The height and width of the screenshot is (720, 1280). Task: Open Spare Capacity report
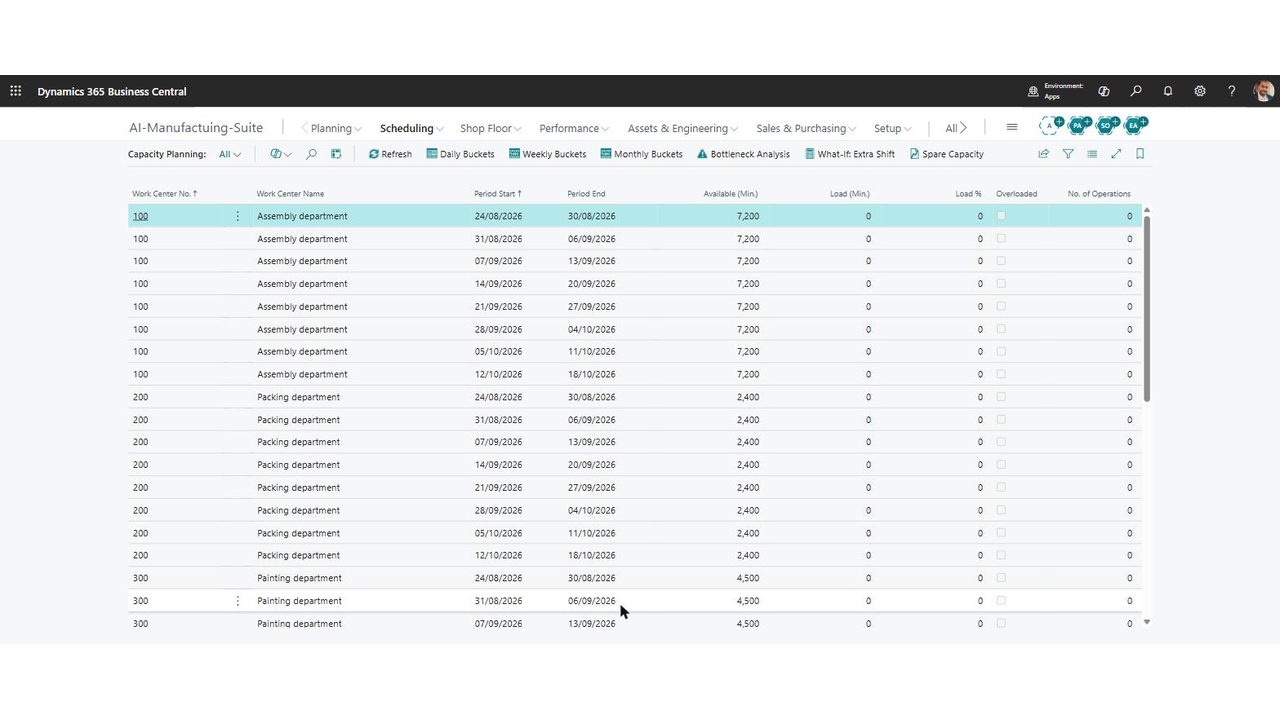pyautogui.click(x=946, y=154)
